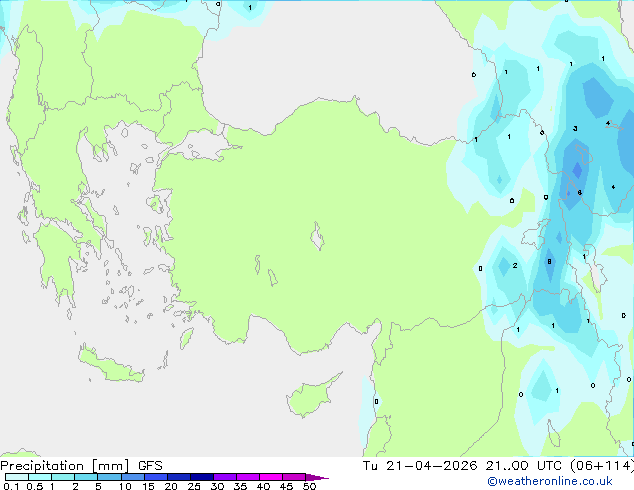The image size is (634, 490).
Task: Click the "35" legend scale label
Action: [240, 486]
